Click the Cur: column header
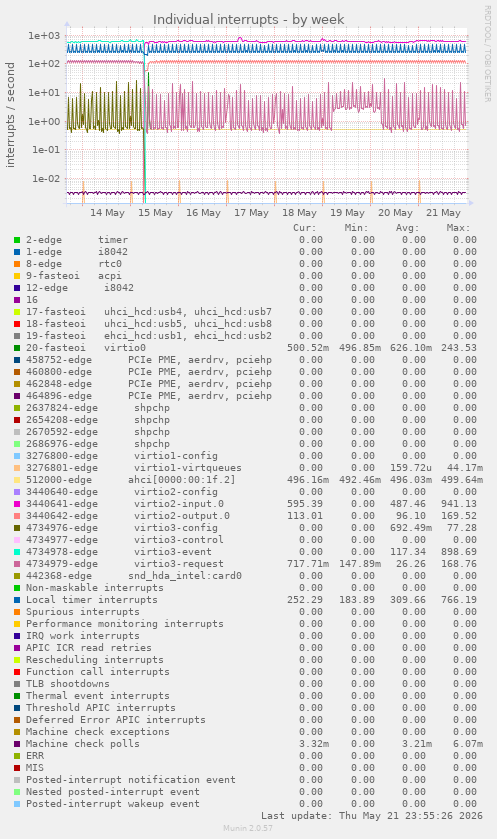Image resolution: width=497 pixels, height=839 pixels. click(x=305, y=228)
